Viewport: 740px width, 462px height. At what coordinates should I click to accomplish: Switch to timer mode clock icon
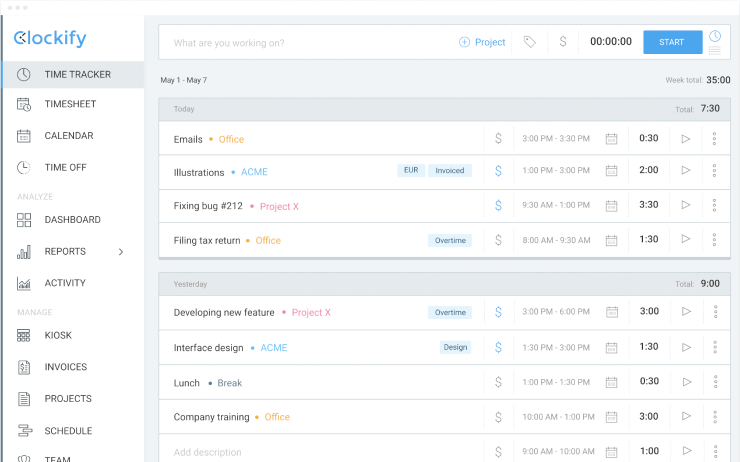[x=715, y=36]
